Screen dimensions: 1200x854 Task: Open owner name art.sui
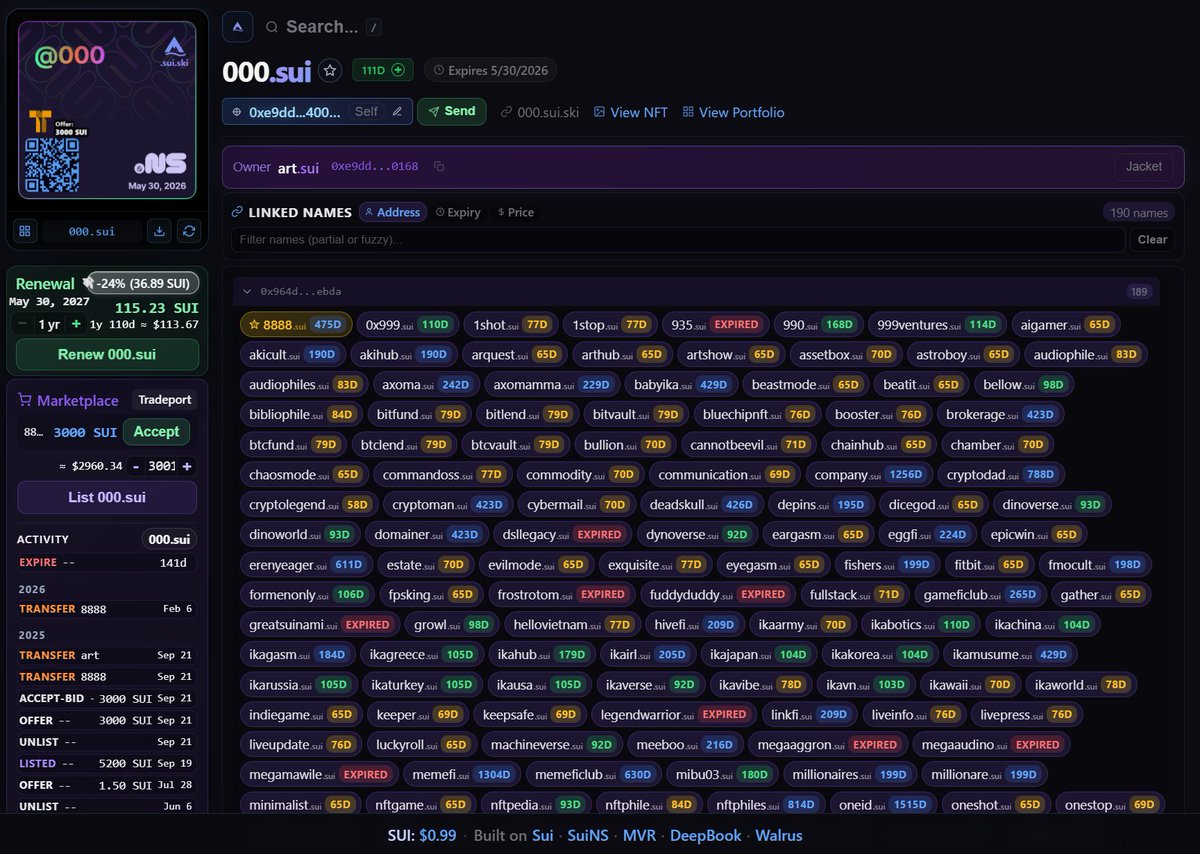tap(298, 167)
